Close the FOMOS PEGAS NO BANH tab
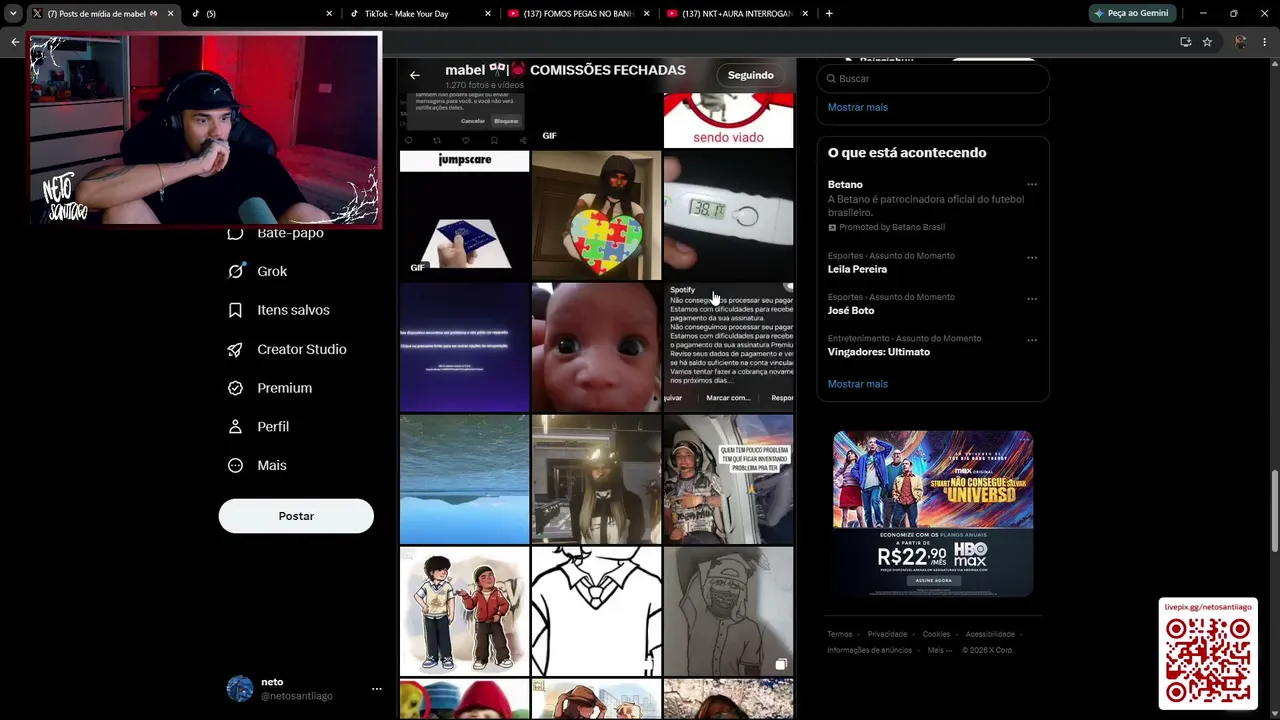Screen dimensions: 1280x720 [647, 14]
